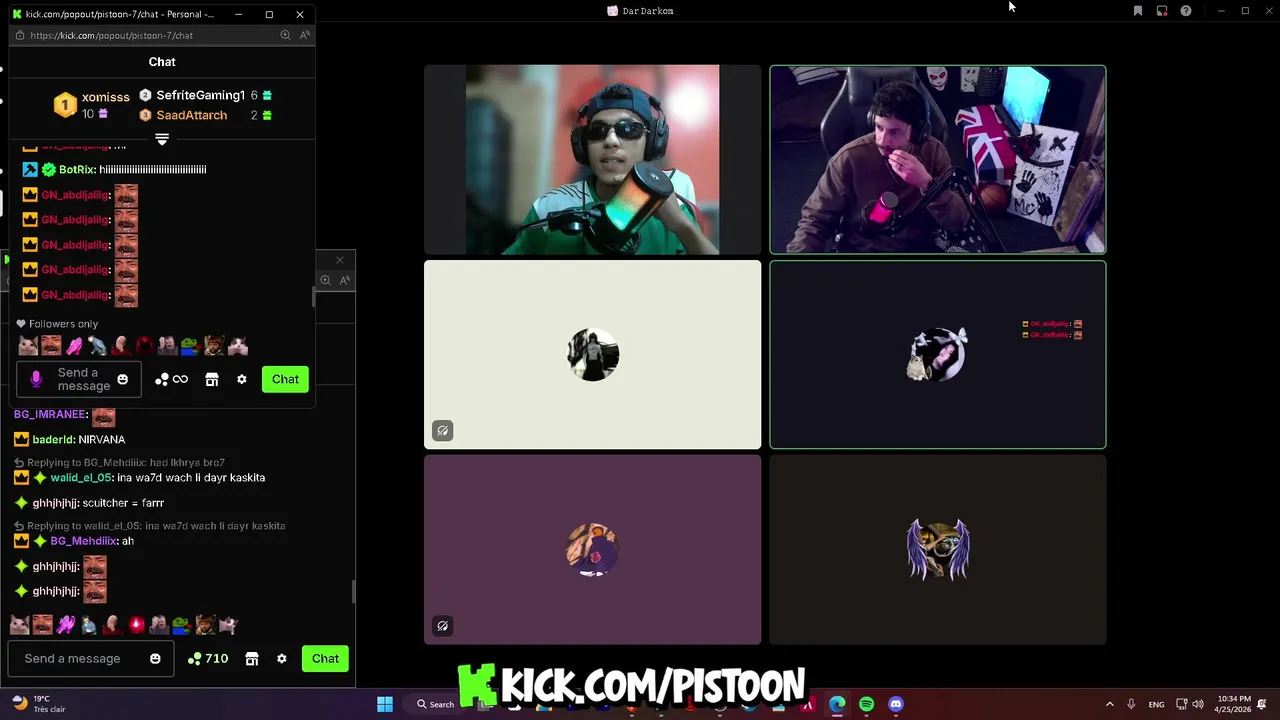The image size is (1280, 720).
Task: Open Spotify from the taskbar
Action: (x=866, y=704)
